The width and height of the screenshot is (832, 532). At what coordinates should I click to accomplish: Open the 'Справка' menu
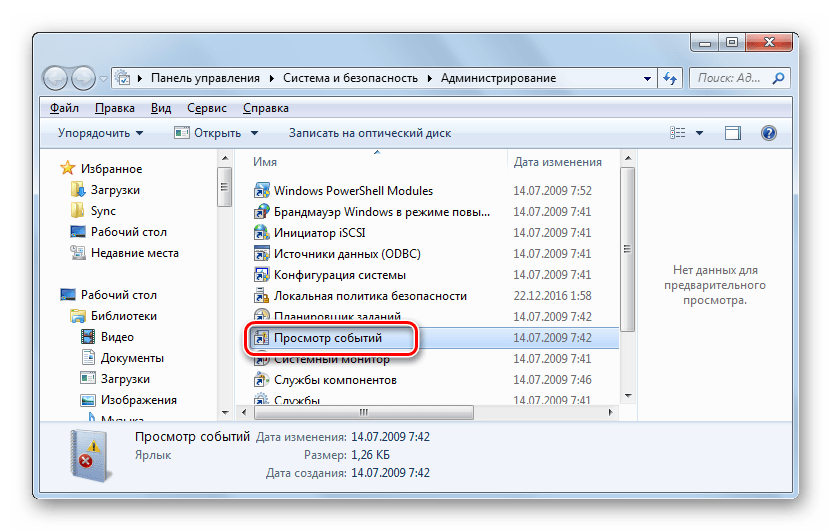tap(266, 108)
